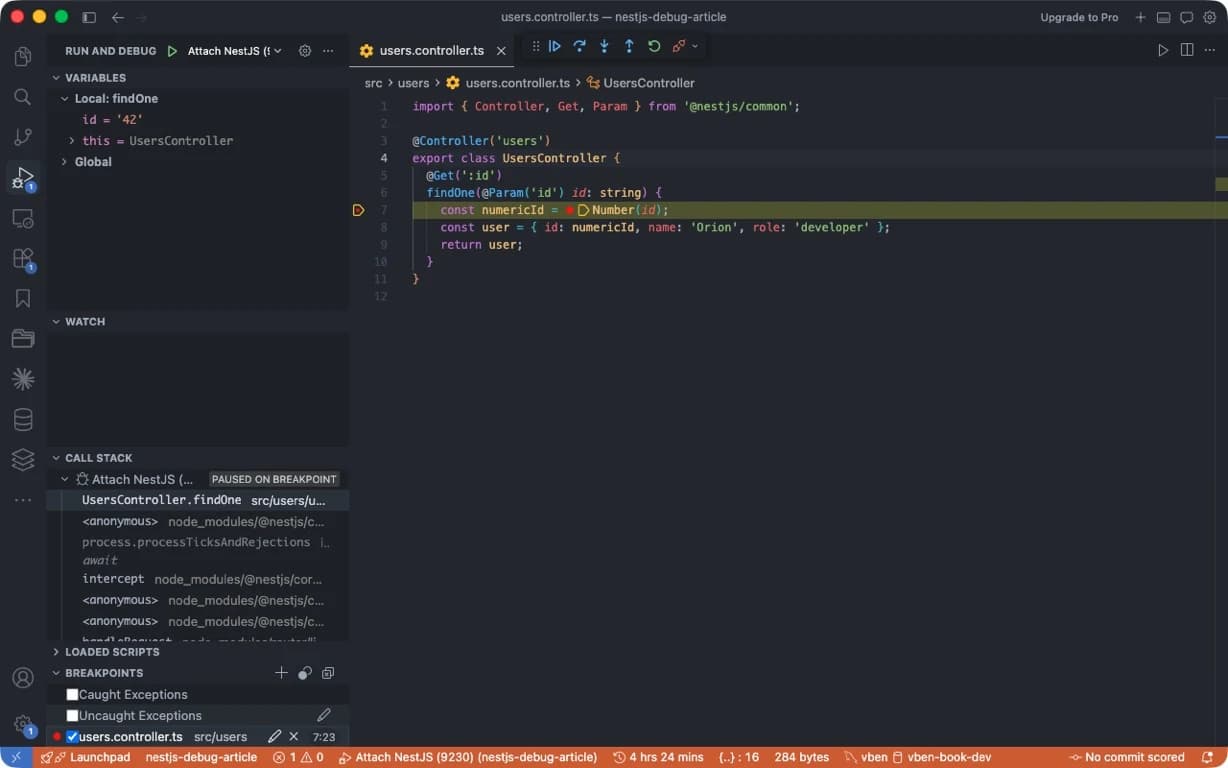Go back with title bar arrow
Screen dimensions: 1228x768
click(x=118, y=17)
